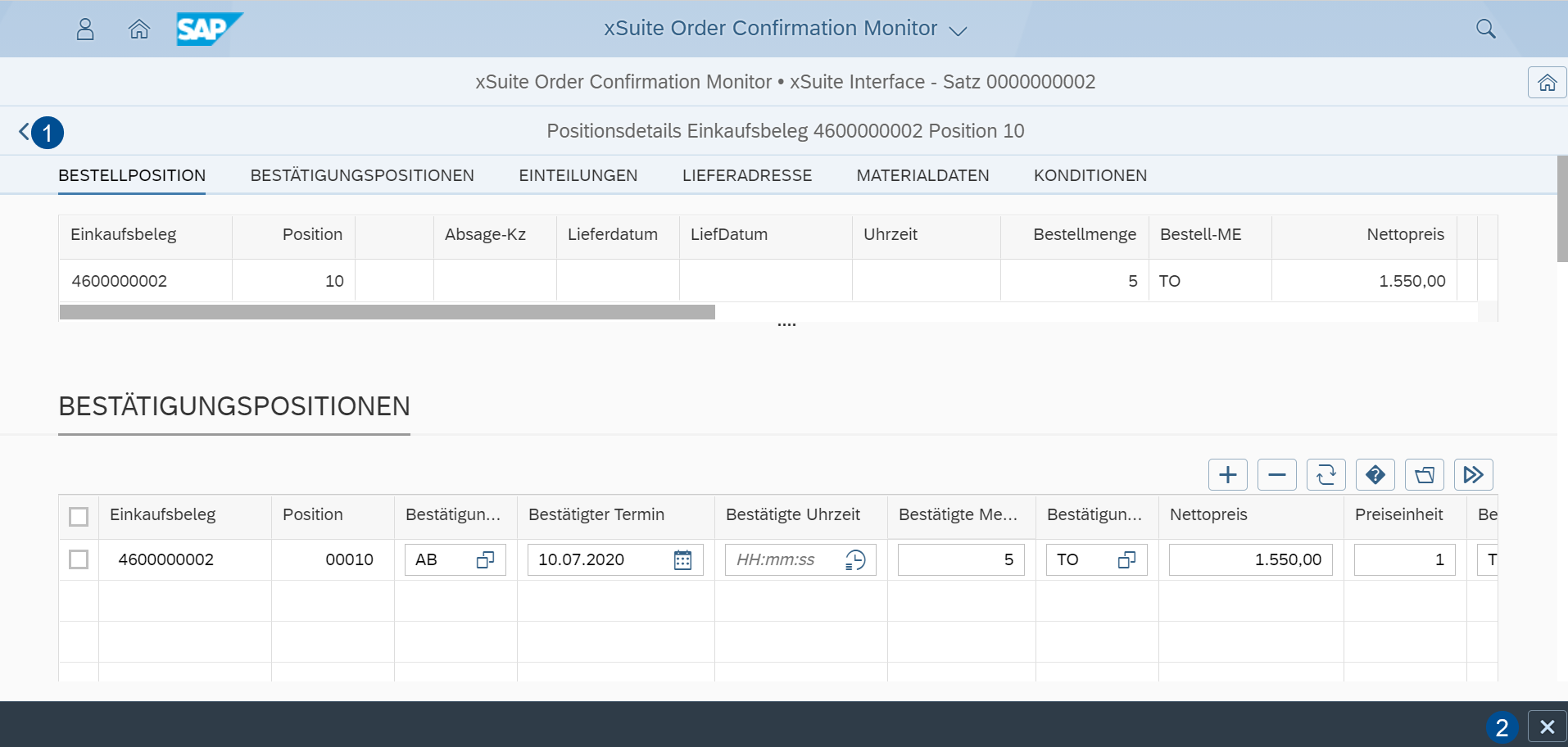Click the open folder icon in the toolbar
Screen dimensions: 1568x747
pos(1424,474)
